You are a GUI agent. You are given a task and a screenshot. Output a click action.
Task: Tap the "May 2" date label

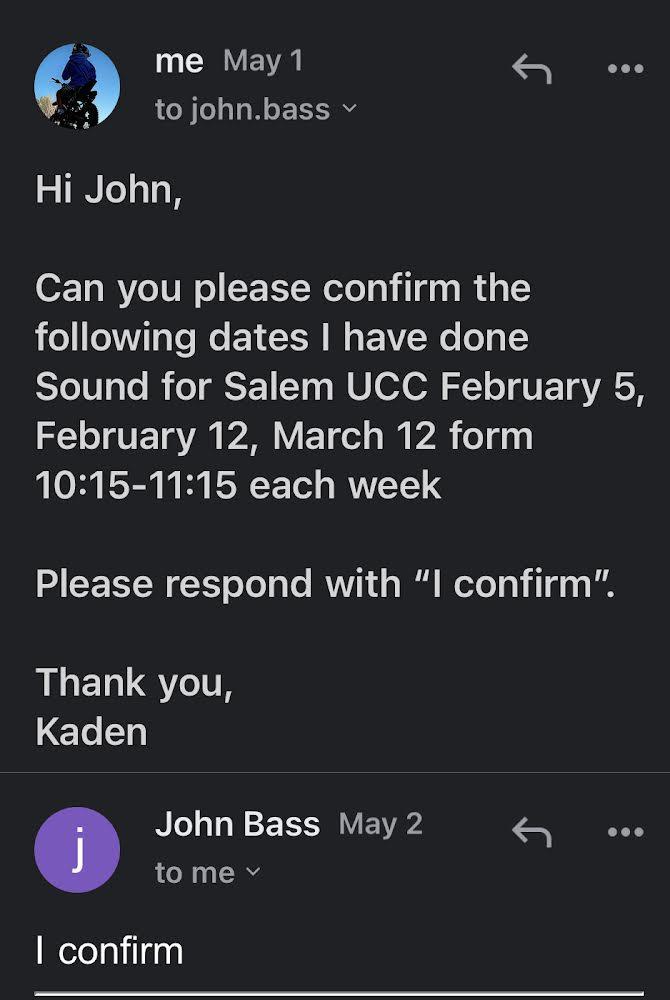click(x=381, y=824)
